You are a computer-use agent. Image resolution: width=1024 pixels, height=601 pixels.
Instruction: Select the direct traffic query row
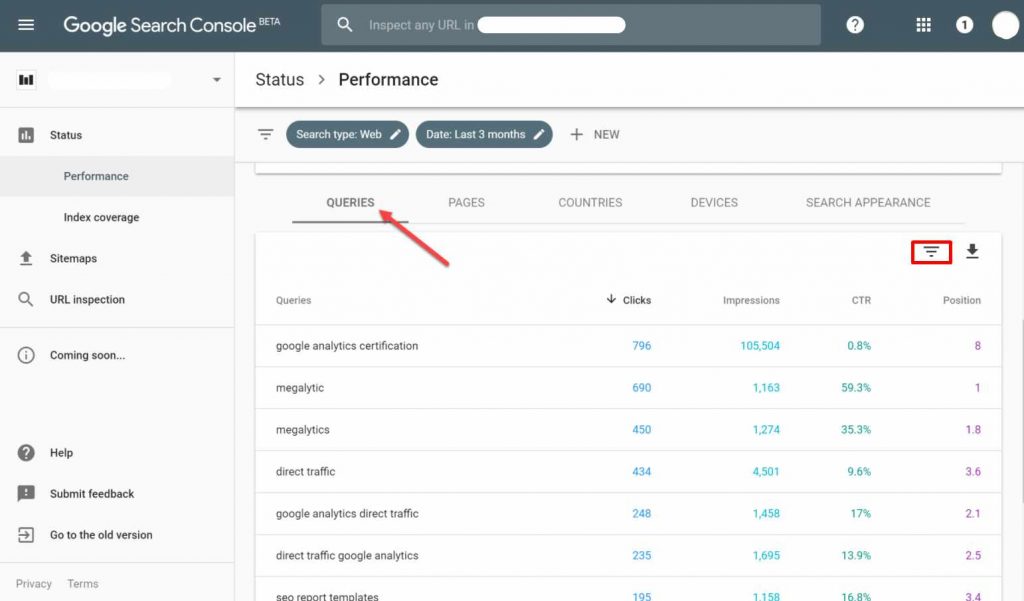[628, 471]
